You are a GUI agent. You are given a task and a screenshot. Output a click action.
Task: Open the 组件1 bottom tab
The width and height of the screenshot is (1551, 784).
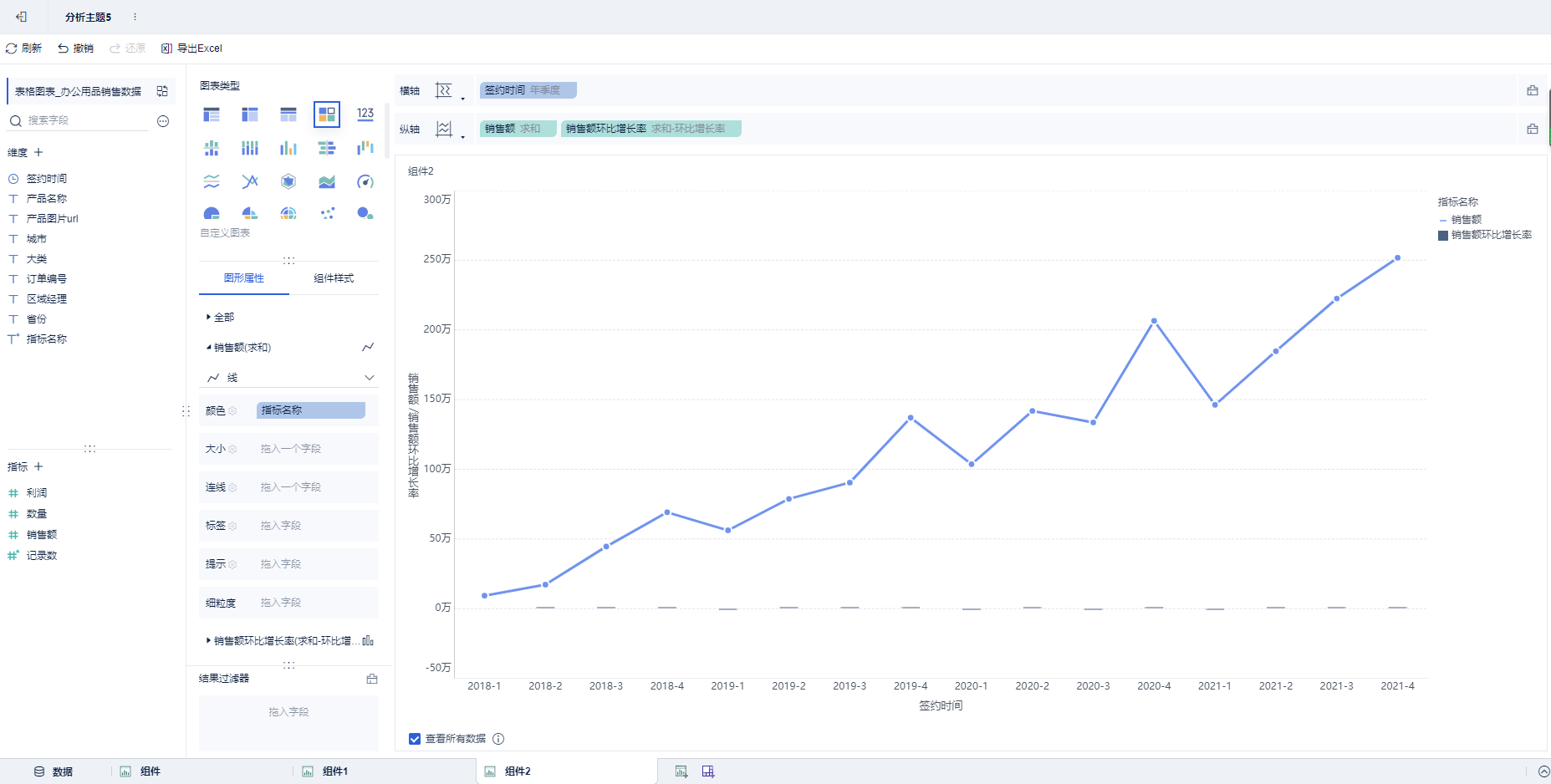click(x=334, y=771)
